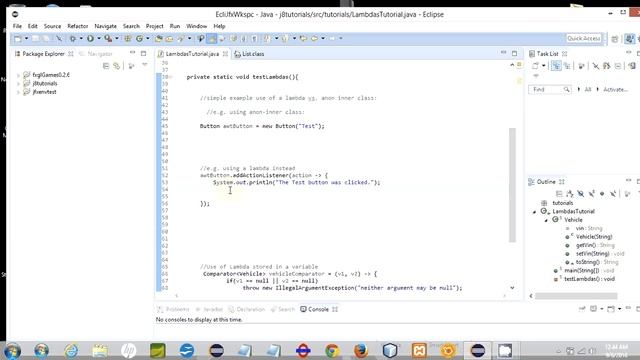Click Collapse All in Package Explorer

pyautogui.click(x=106, y=66)
